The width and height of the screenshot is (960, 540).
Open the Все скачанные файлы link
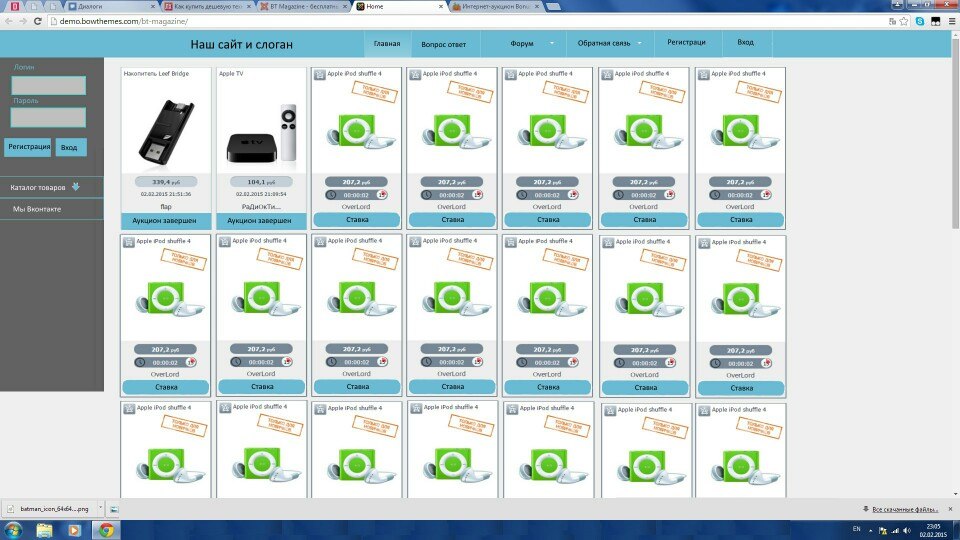tap(905, 509)
